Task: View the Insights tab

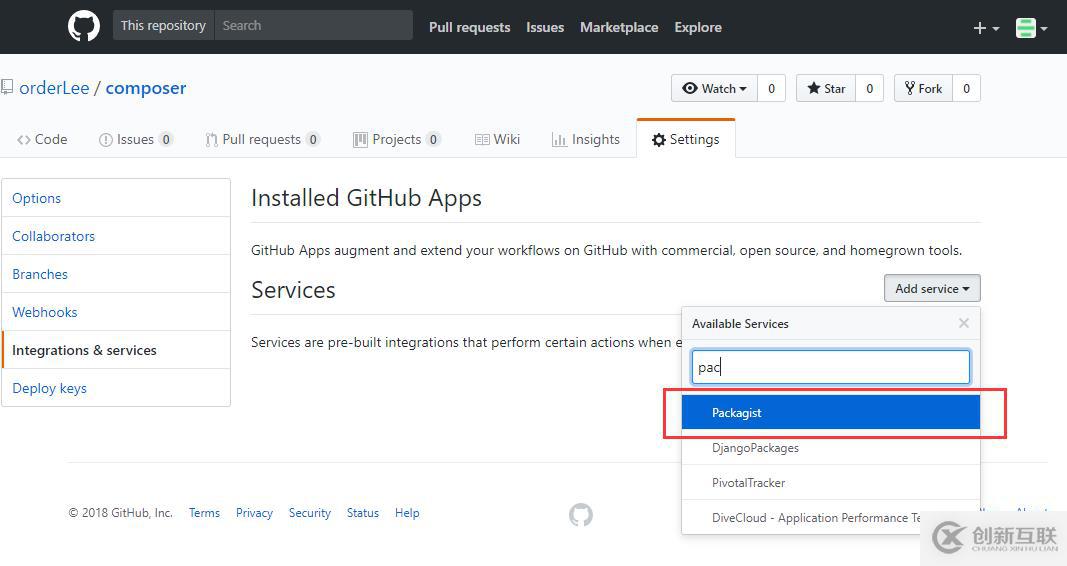Action: tap(586, 139)
